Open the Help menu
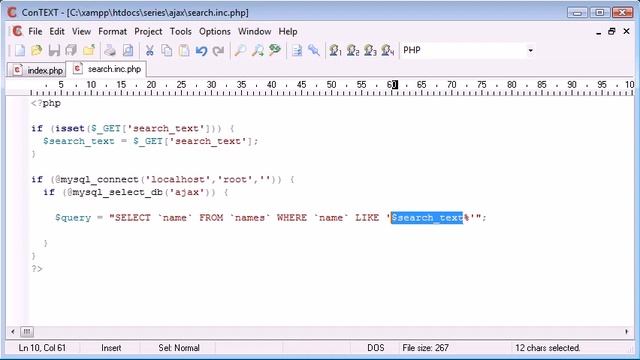 (x=288, y=31)
